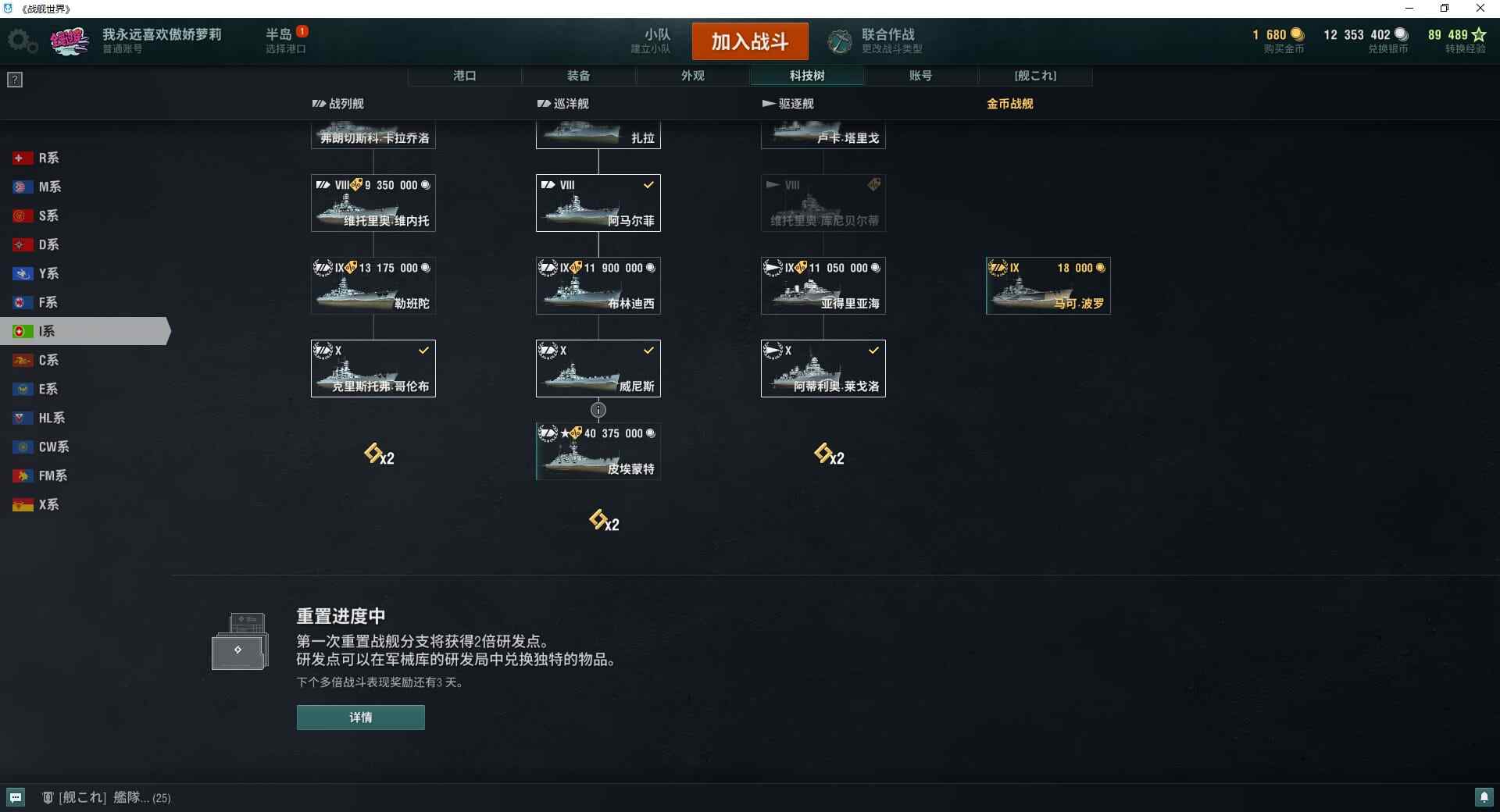Open the notifications bell icon
The width and height of the screenshot is (1500, 812).
1484,797
